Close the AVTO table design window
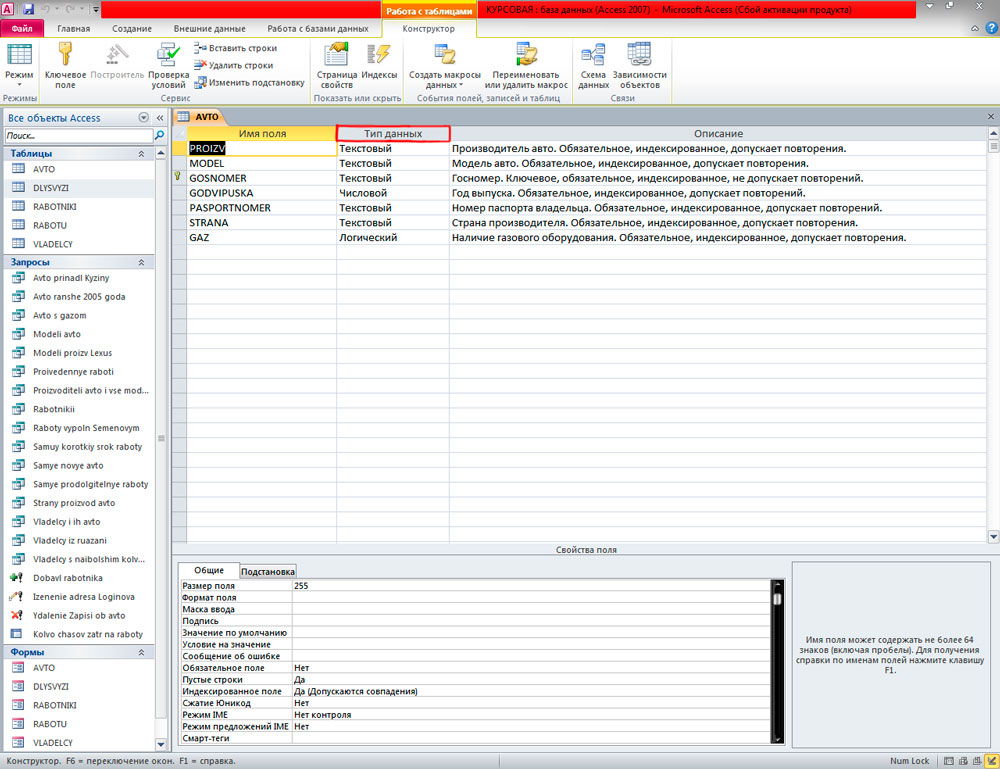The image size is (1000, 769). click(x=991, y=117)
